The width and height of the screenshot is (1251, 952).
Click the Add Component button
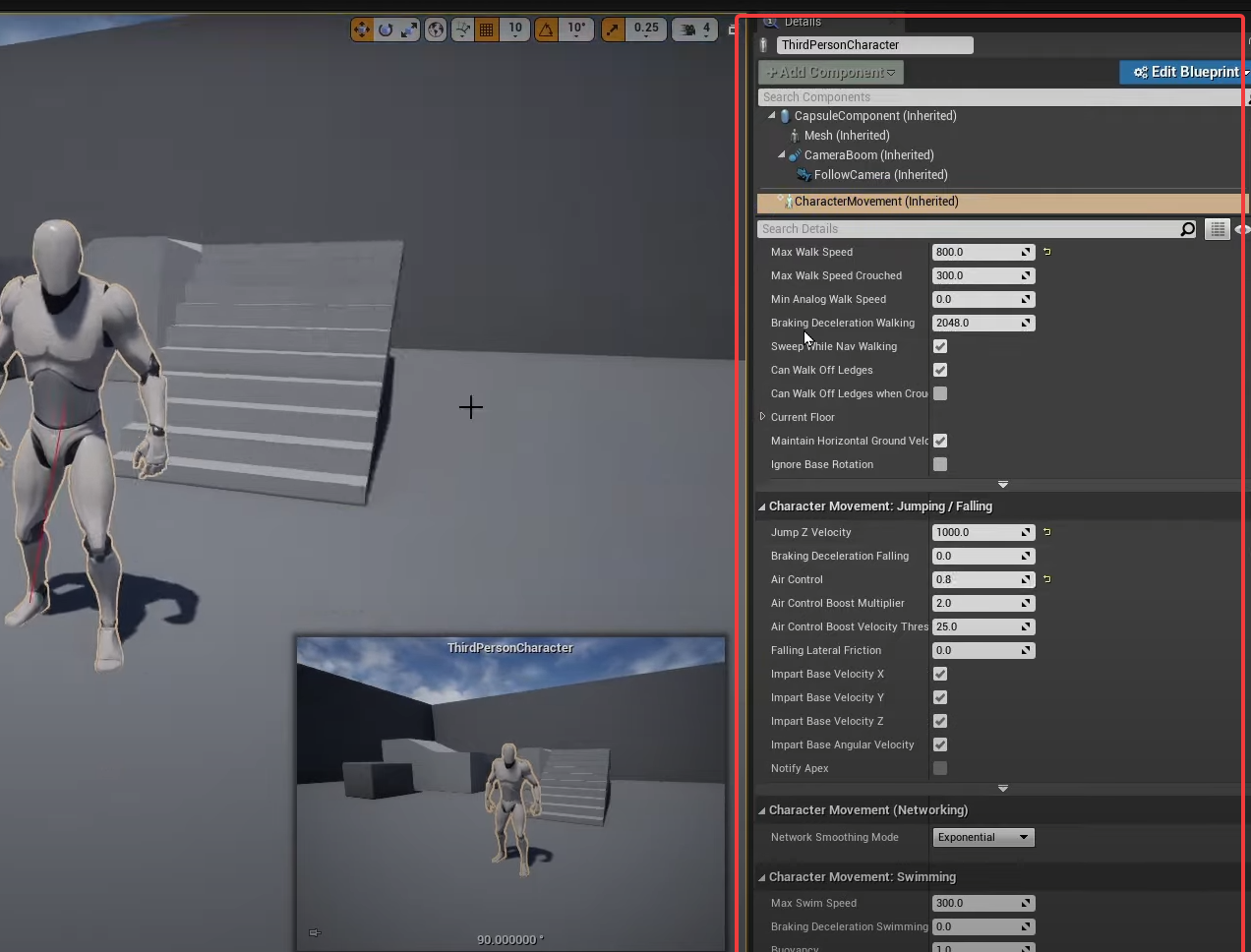(831, 72)
